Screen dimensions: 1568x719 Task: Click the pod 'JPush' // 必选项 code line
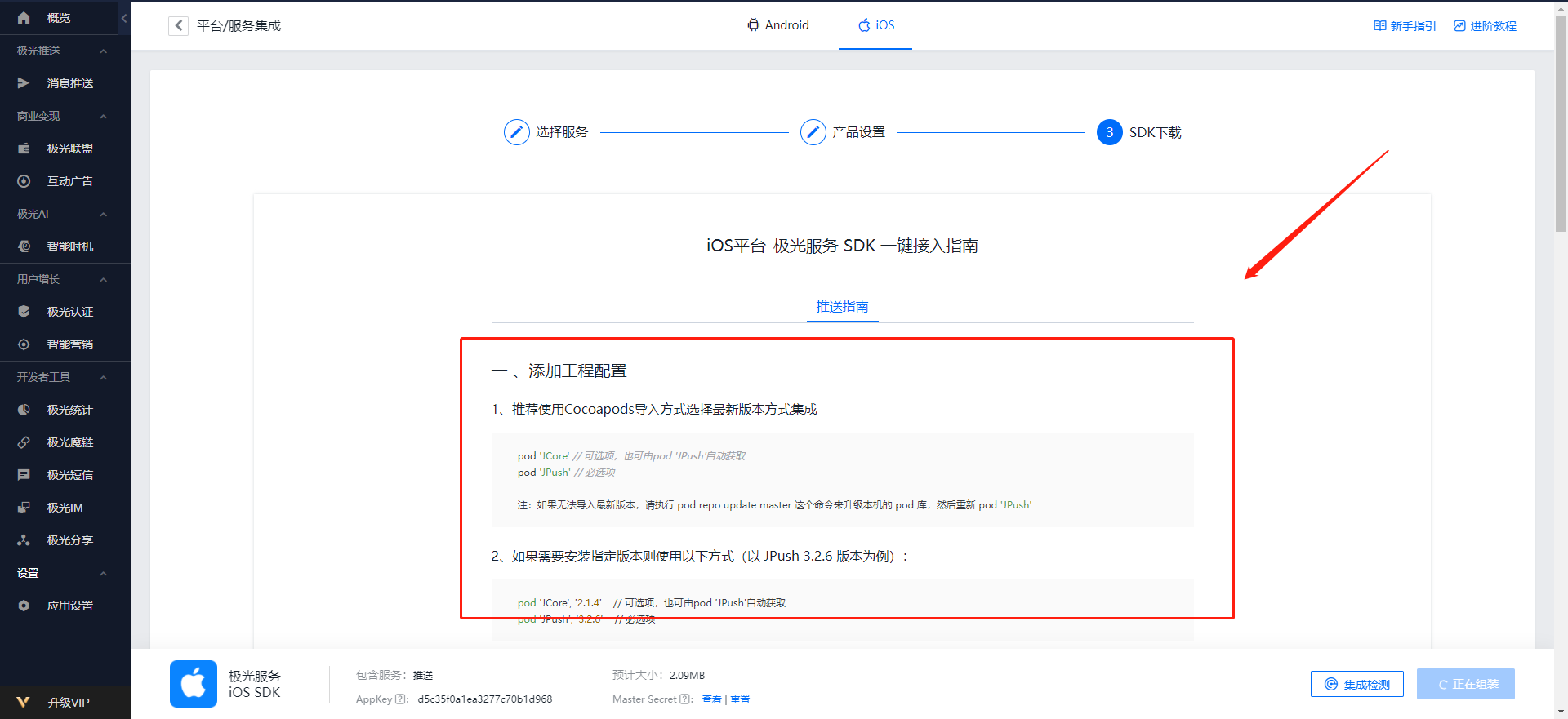567,472
